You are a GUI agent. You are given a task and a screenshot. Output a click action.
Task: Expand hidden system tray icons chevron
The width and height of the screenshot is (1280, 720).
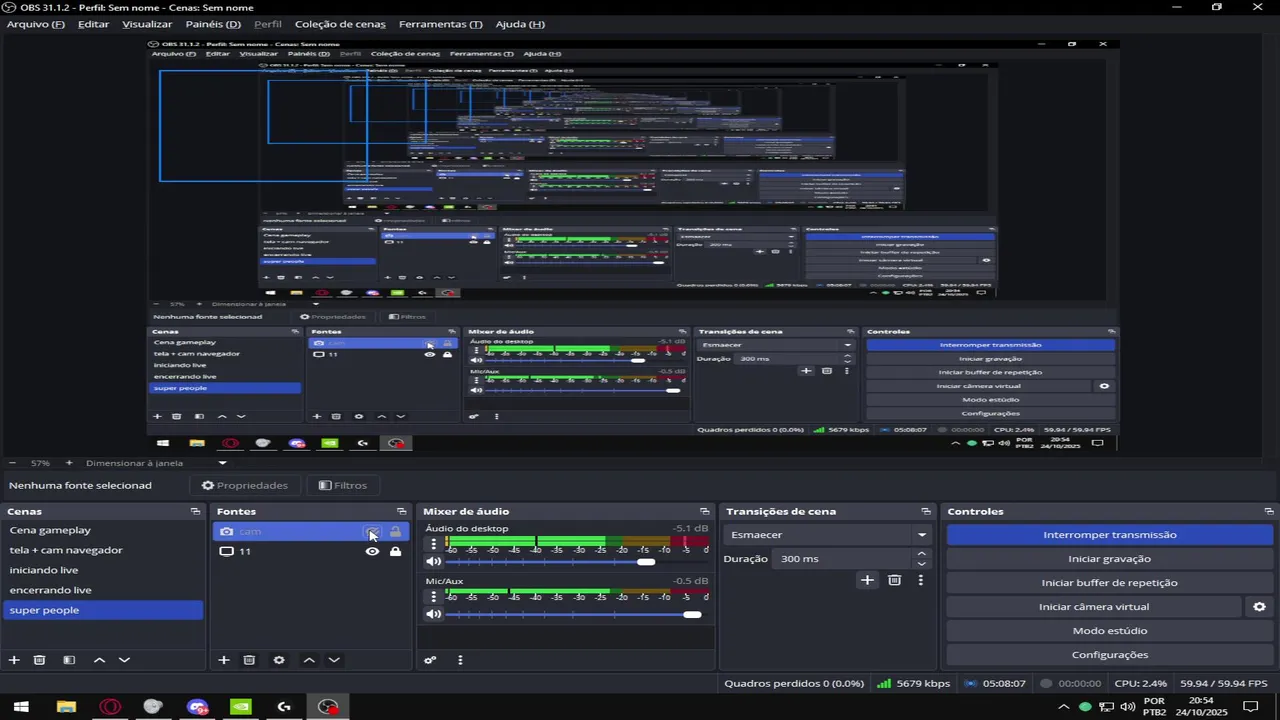pyautogui.click(x=1063, y=707)
